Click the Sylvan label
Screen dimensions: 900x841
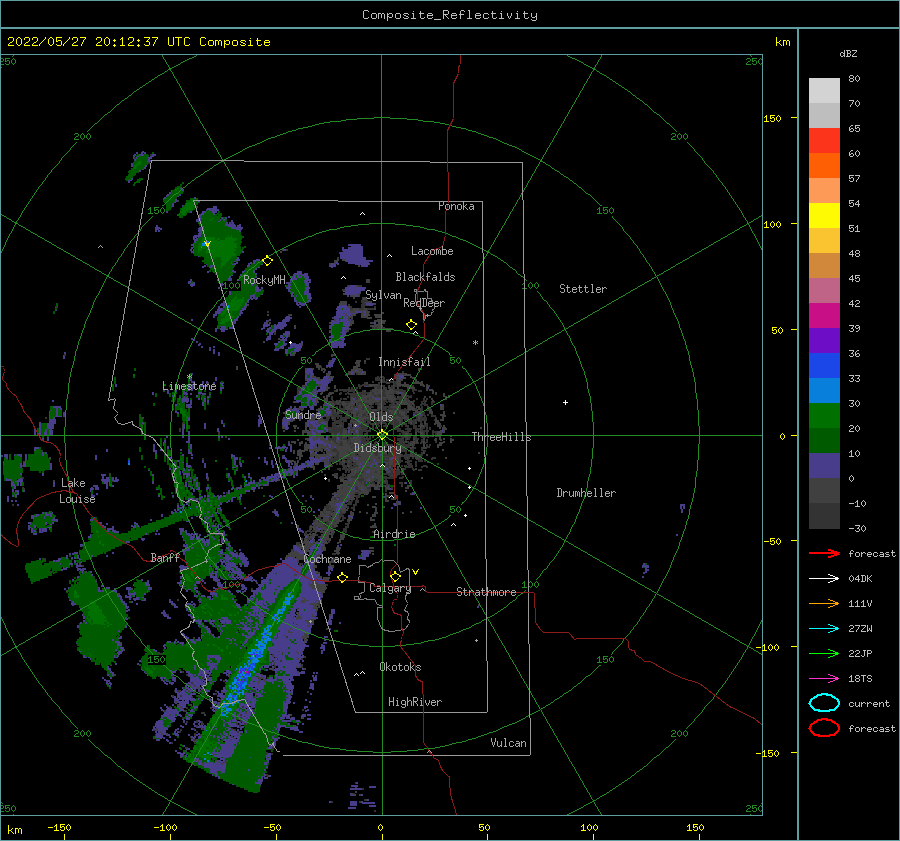click(x=383, y=295)
